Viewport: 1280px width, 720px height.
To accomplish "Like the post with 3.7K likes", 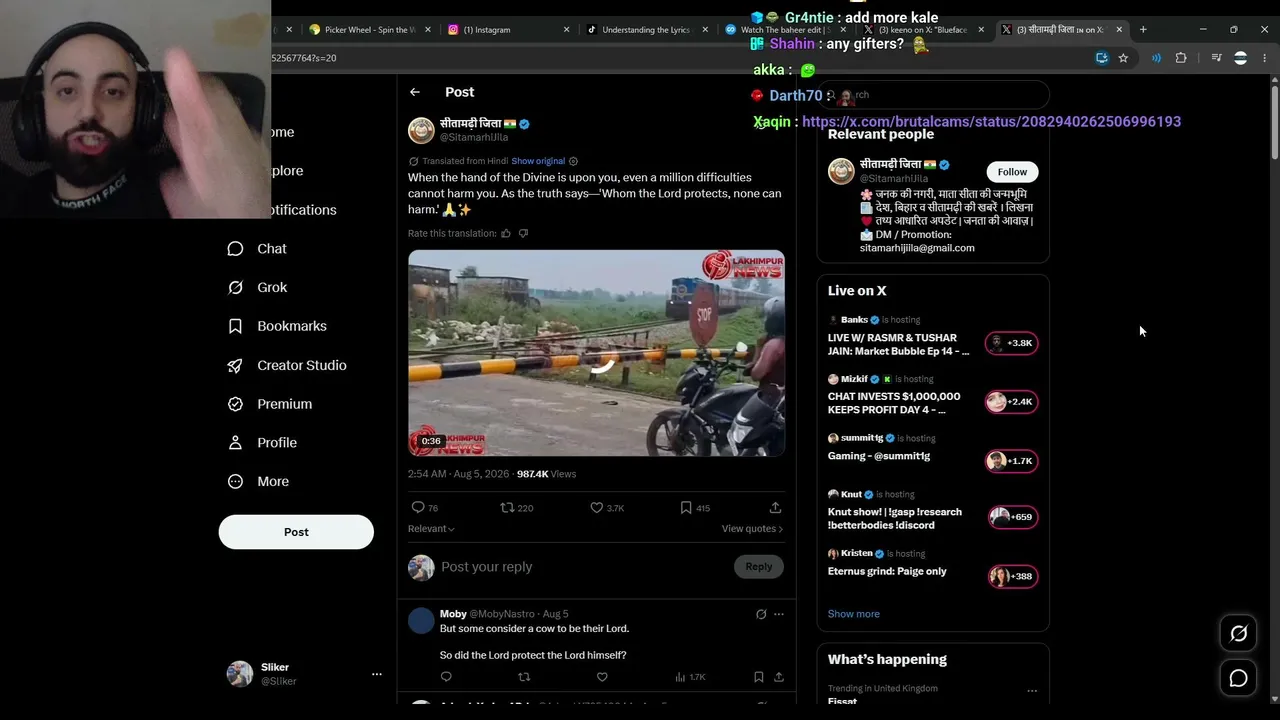I will click(x=607, y=508).
